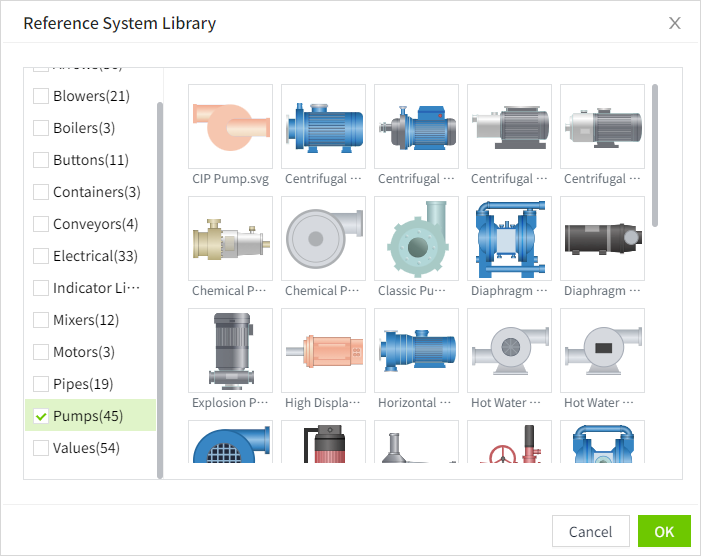Select the Horizontal pump icon
701x556 pixels.
point(416,350)
